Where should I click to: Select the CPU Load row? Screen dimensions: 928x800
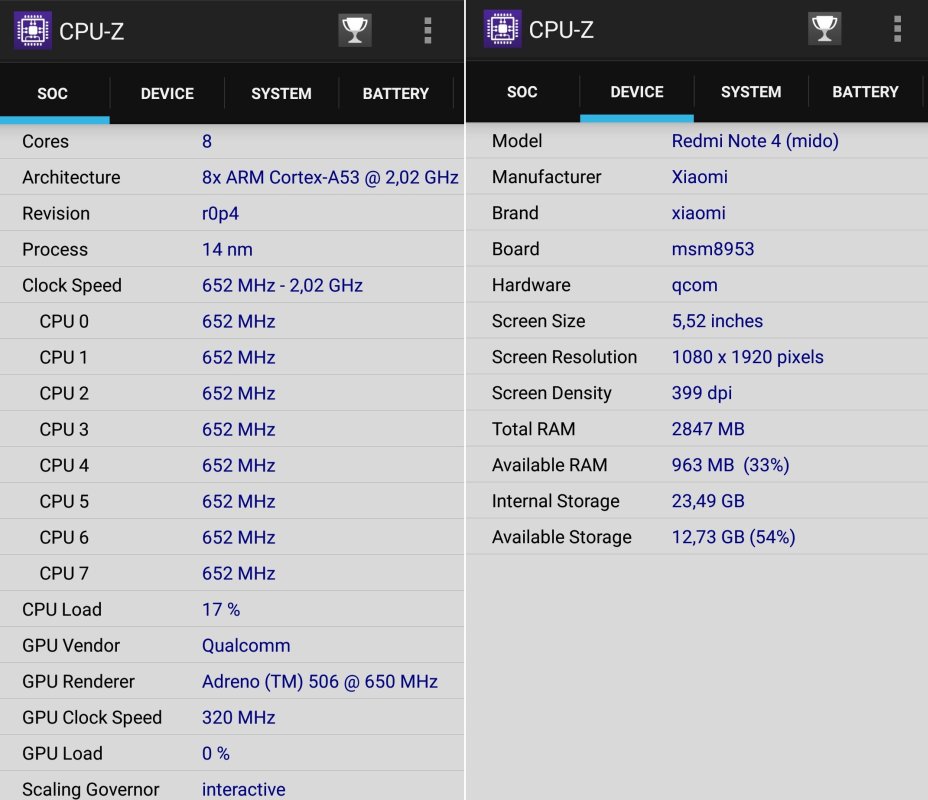point(232,609)
